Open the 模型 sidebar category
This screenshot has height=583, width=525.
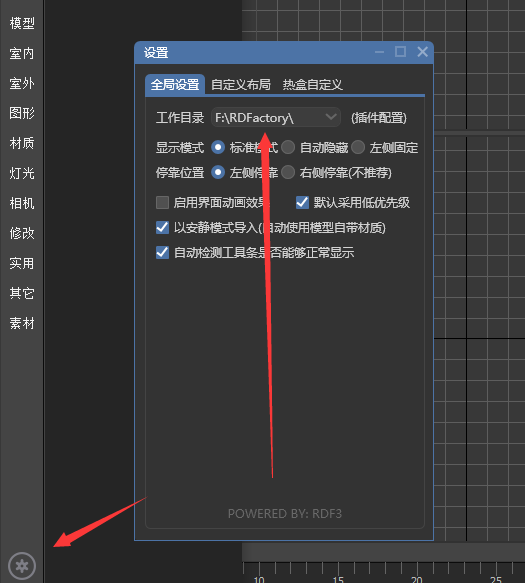(22, 23)
